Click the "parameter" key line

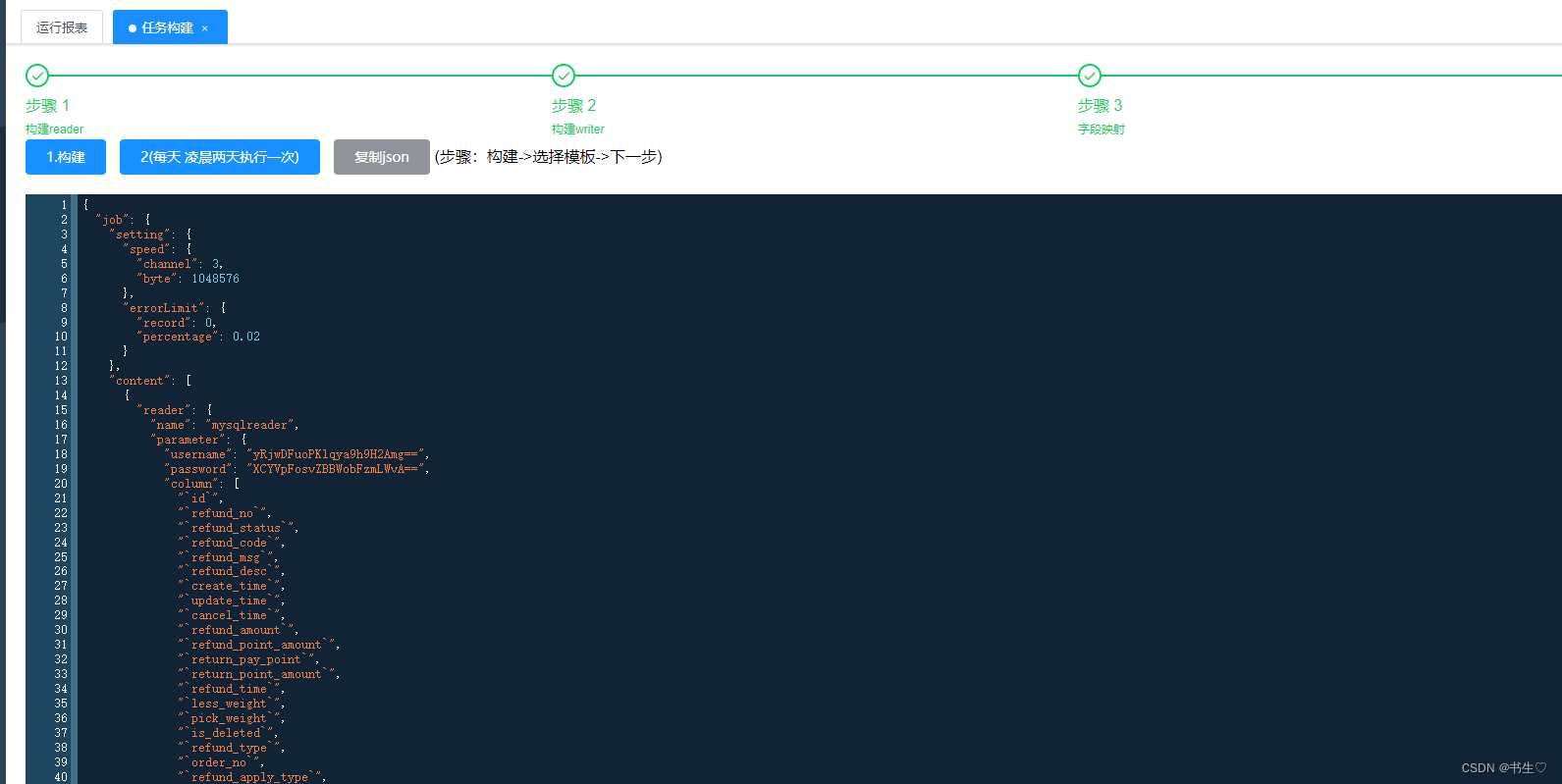pos(198,440)
